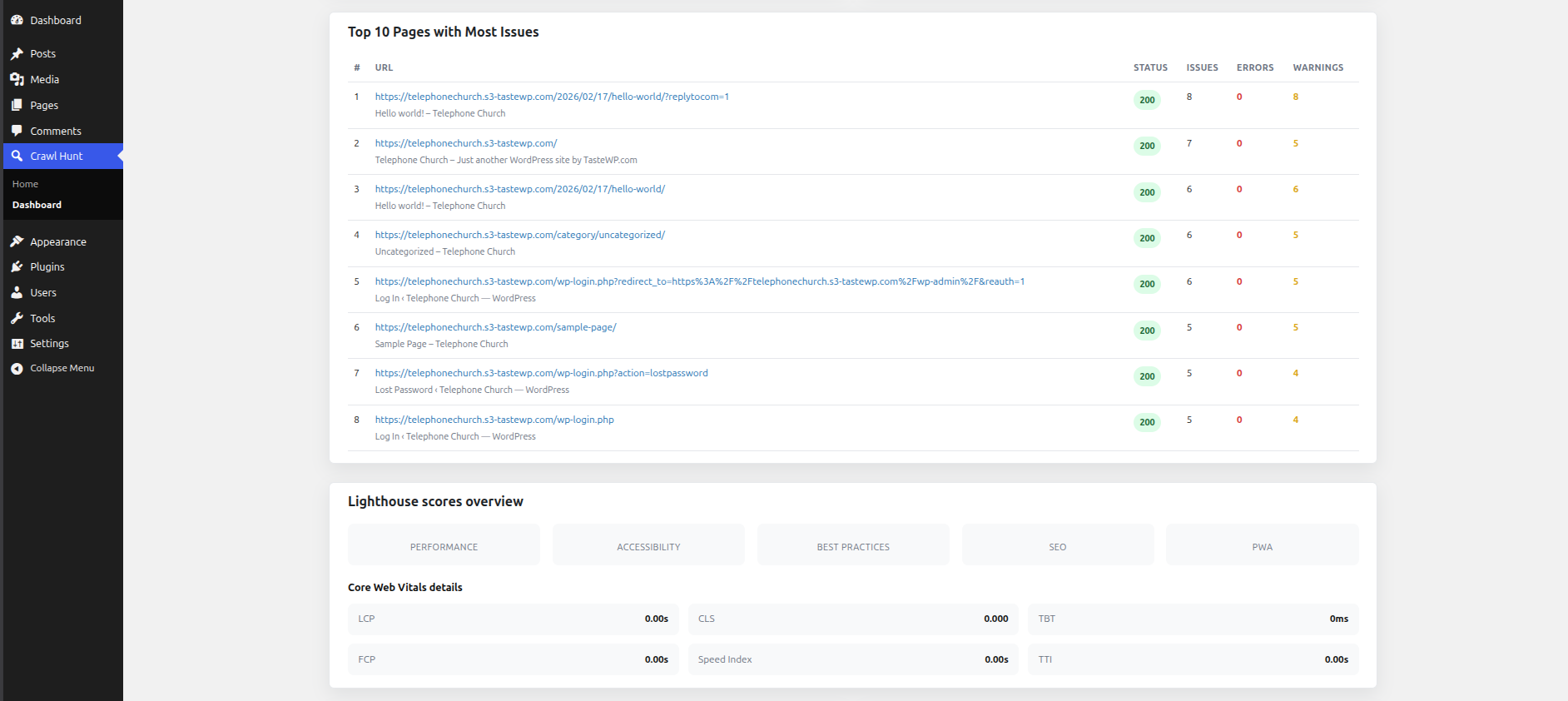
Task: Collapse the admin sidebar menu
Action: pos(62,368)
